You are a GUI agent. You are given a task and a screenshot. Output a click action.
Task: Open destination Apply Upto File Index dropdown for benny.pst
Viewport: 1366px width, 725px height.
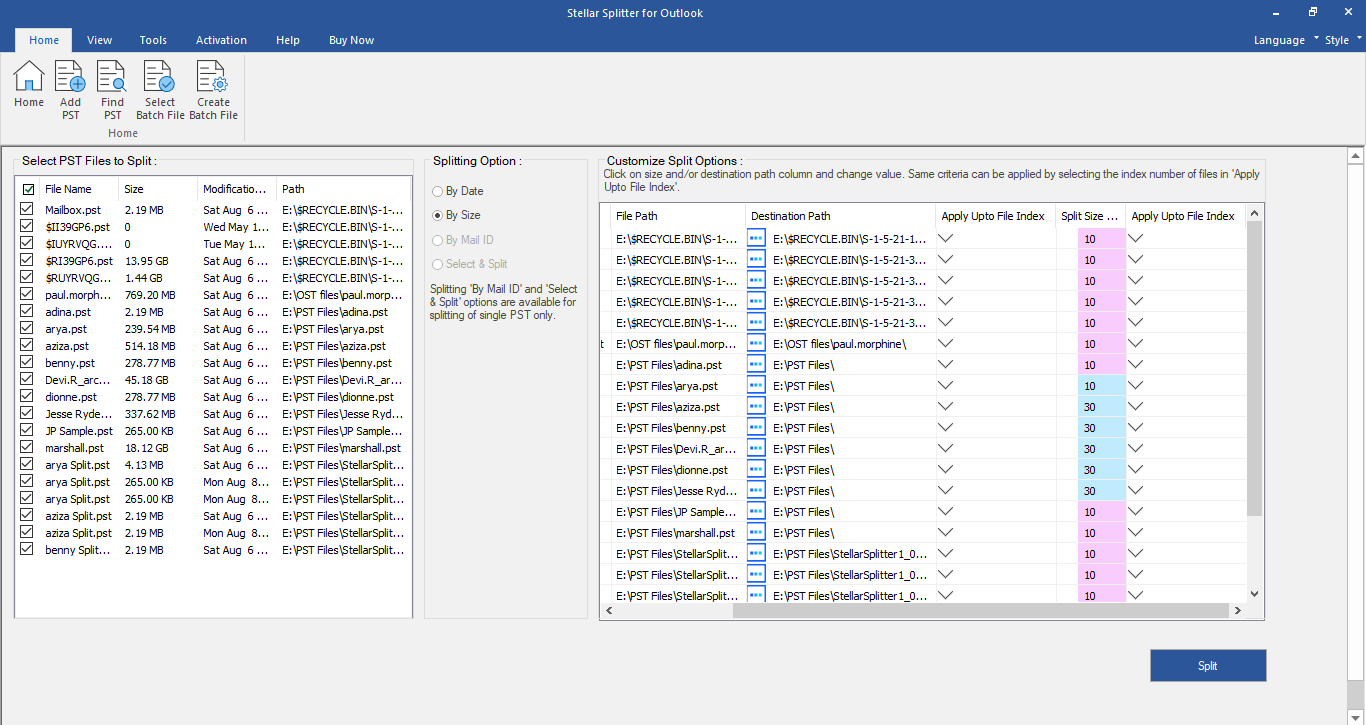pos(945,427)
